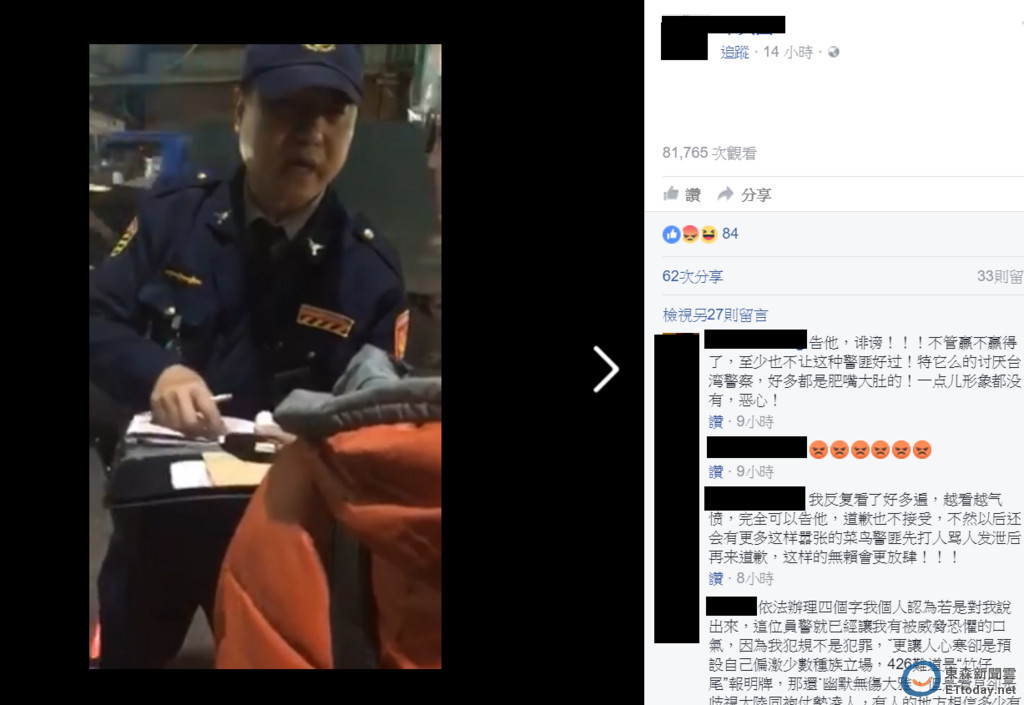Screen dimensions: 1024x705
Task: Click the police officer video frame
Action: coord(265,356)
